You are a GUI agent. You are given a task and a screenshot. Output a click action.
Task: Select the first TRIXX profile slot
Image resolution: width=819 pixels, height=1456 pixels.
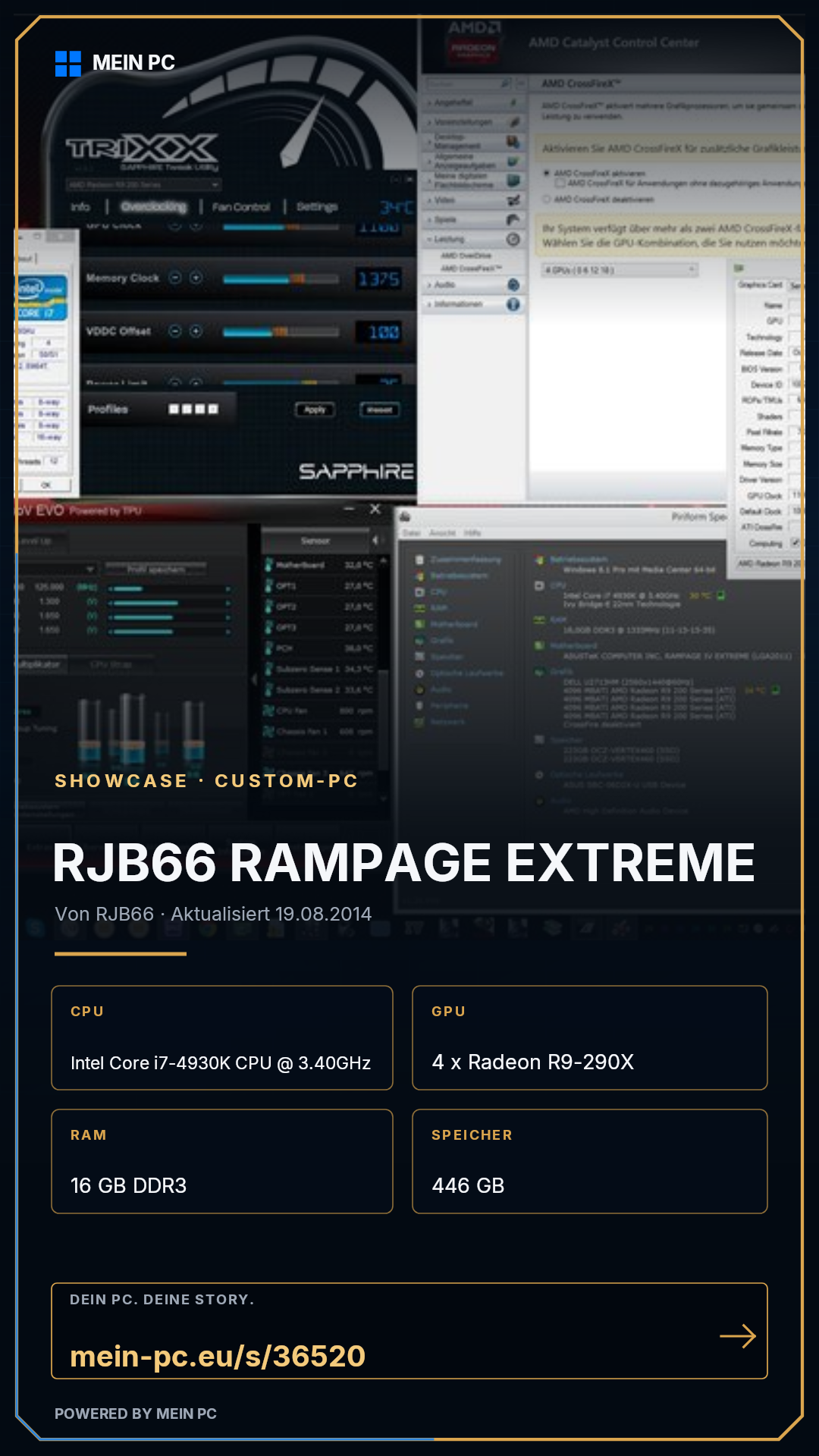174,409
